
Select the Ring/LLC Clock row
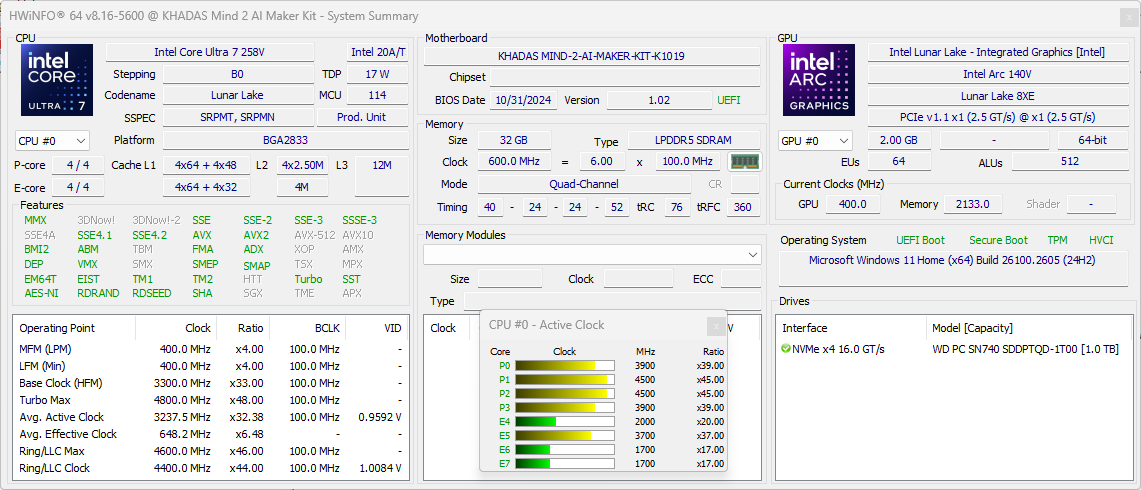(211, 468)
